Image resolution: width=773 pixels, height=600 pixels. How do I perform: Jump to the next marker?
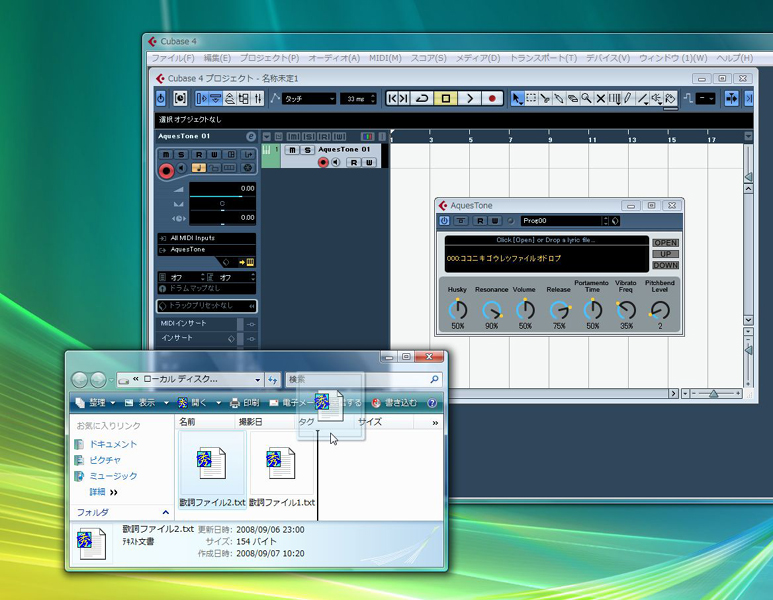point(404,99)
